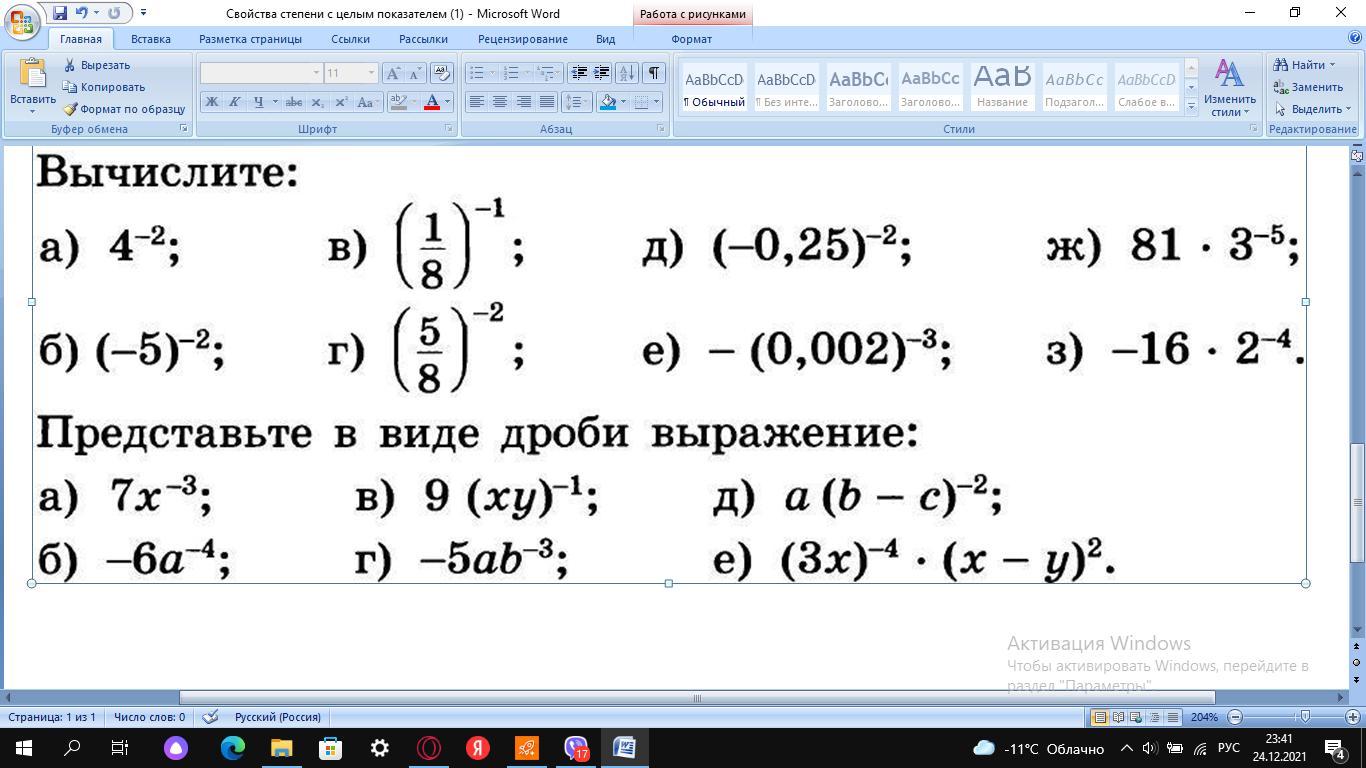Decrease paragraph indent

[579, 73]
